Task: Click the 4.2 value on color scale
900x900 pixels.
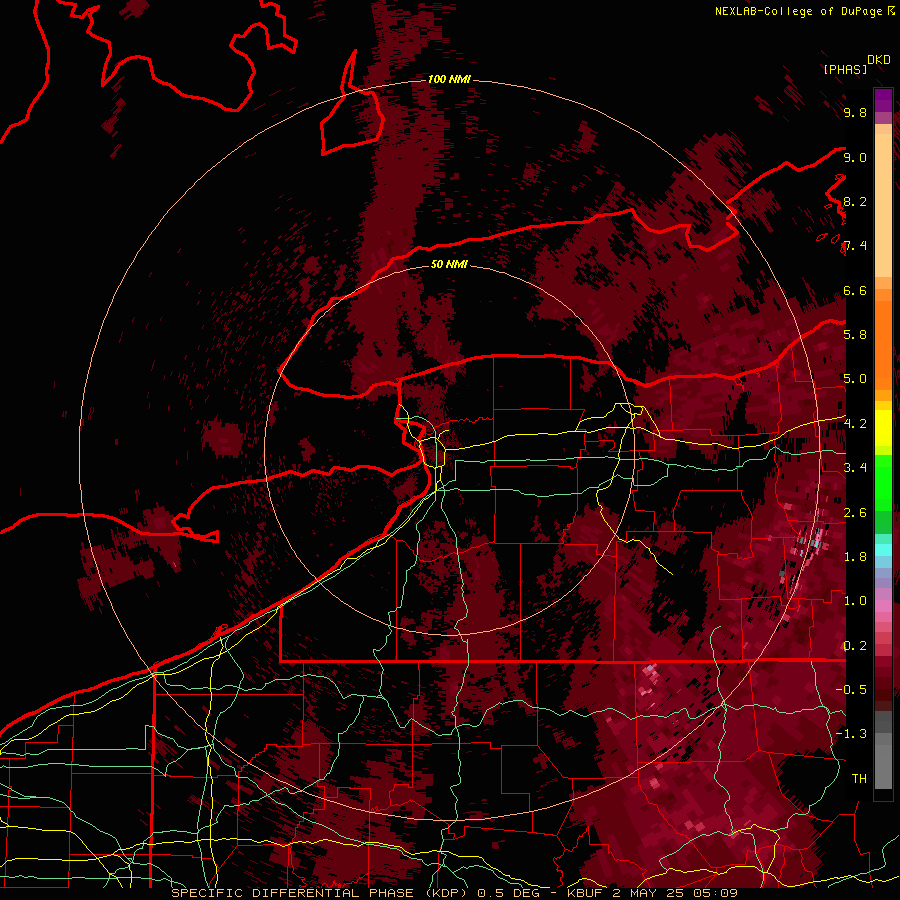Action: pyautogui.click(x=855, y=424)
